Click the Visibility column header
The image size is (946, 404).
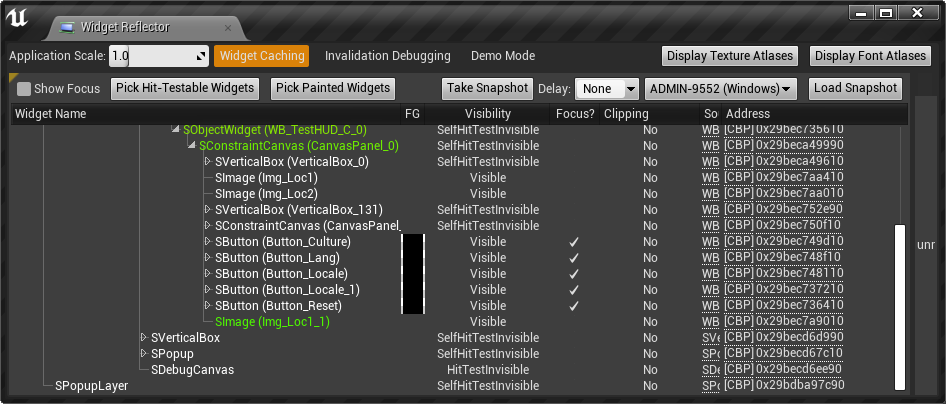click(x=487, y=114)
